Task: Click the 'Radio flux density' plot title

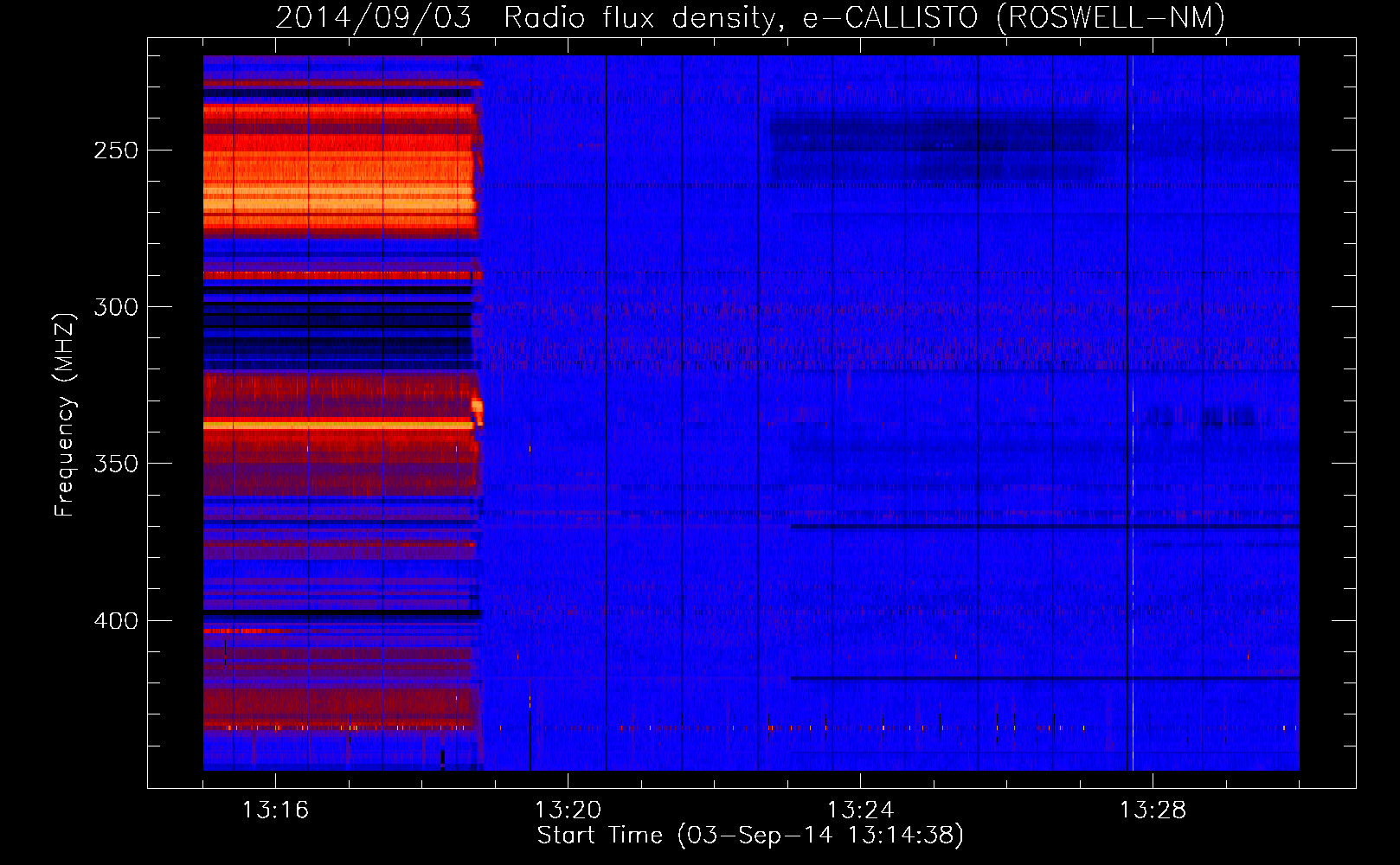Action: 639,18
